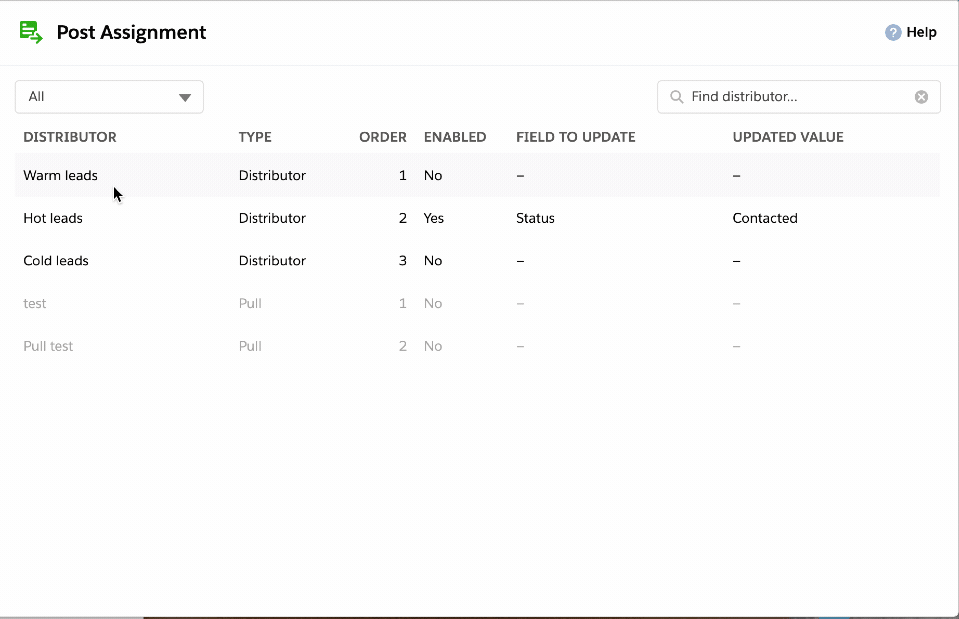Click the dropdown arrow in All filter
959x619 pixels.
click(185, 97)
